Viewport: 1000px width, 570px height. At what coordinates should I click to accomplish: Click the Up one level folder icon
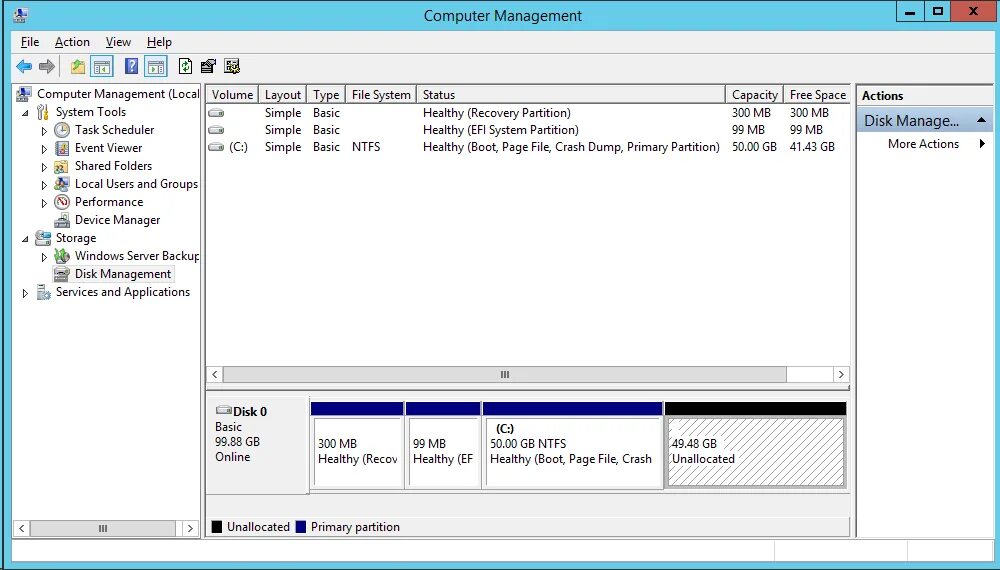coord(78,66)
